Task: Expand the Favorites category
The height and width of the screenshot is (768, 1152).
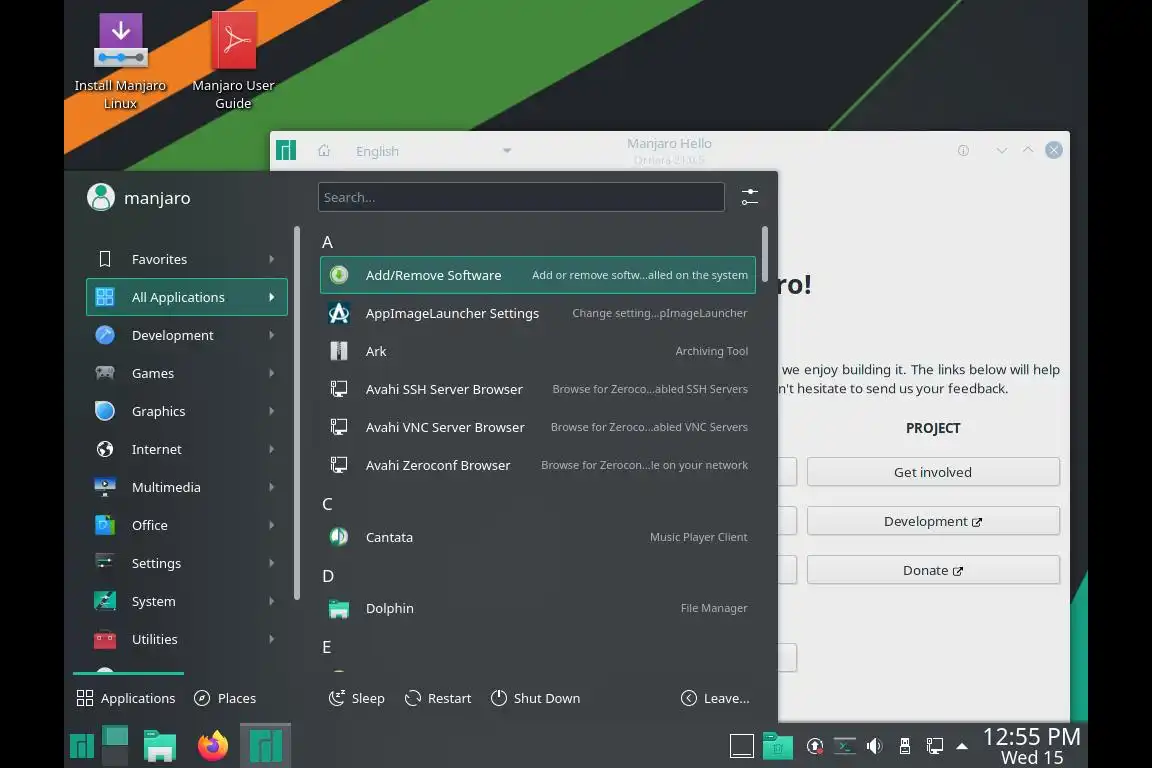Action: pos(187,259)
